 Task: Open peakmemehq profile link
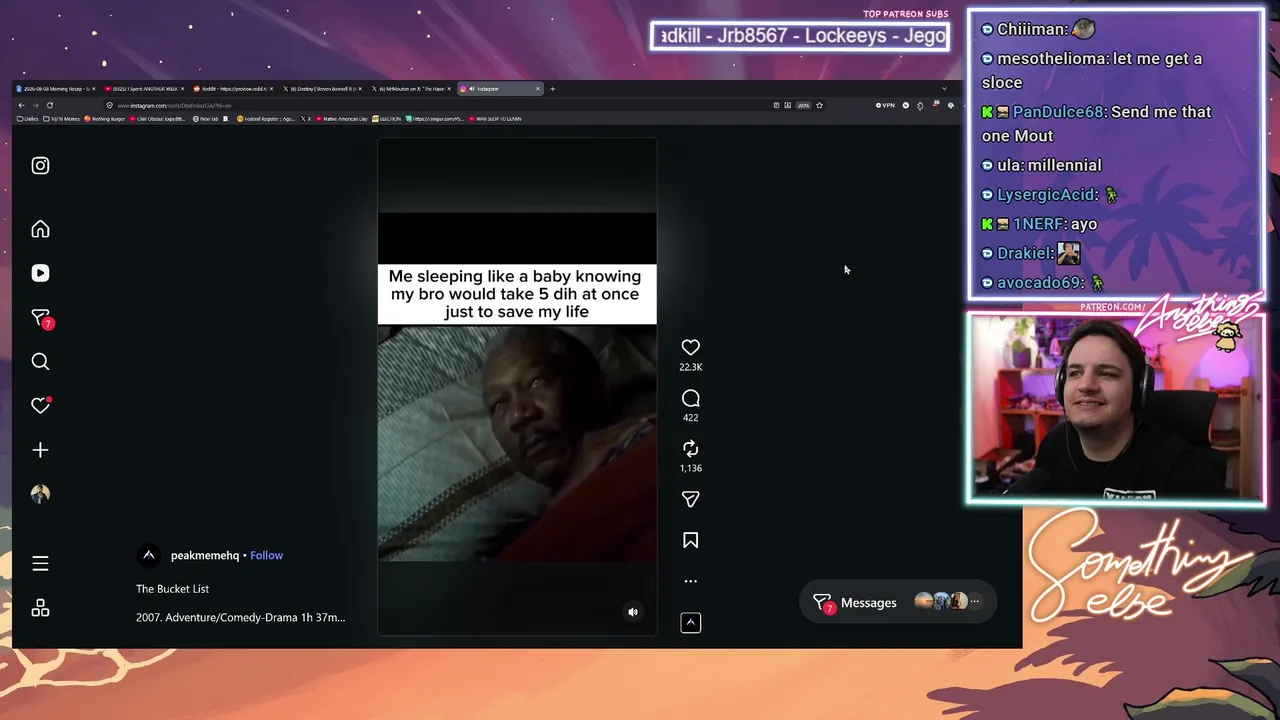coord(205,555)
